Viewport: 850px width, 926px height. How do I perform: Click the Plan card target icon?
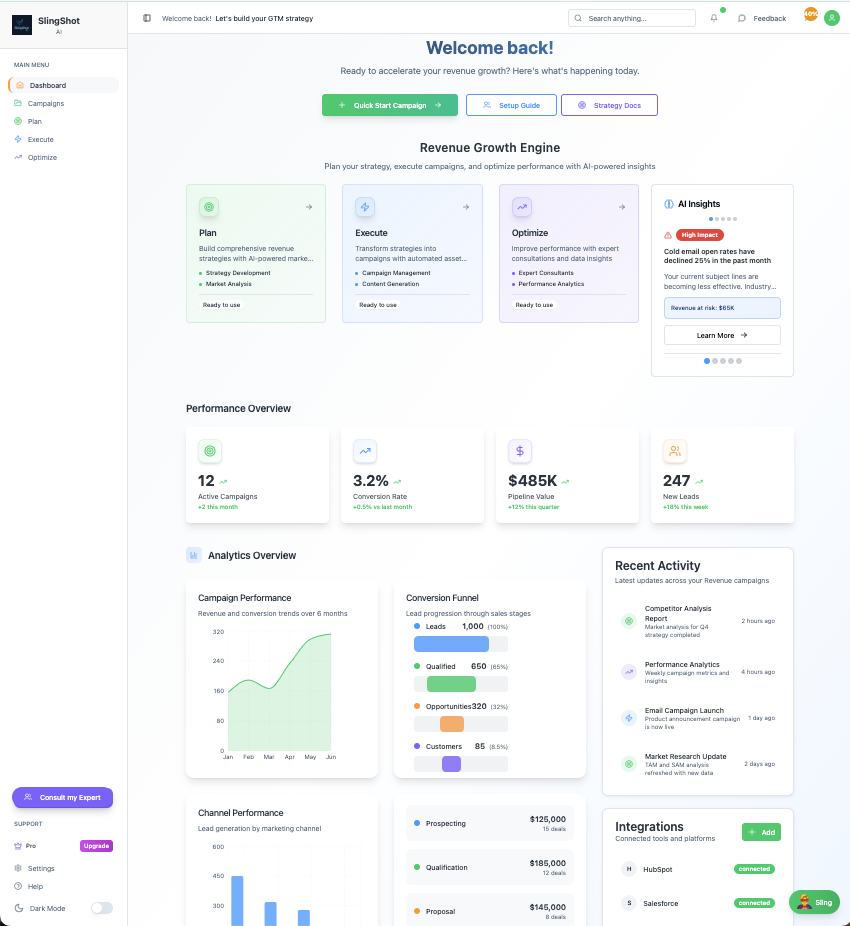[x=209, y=207]
